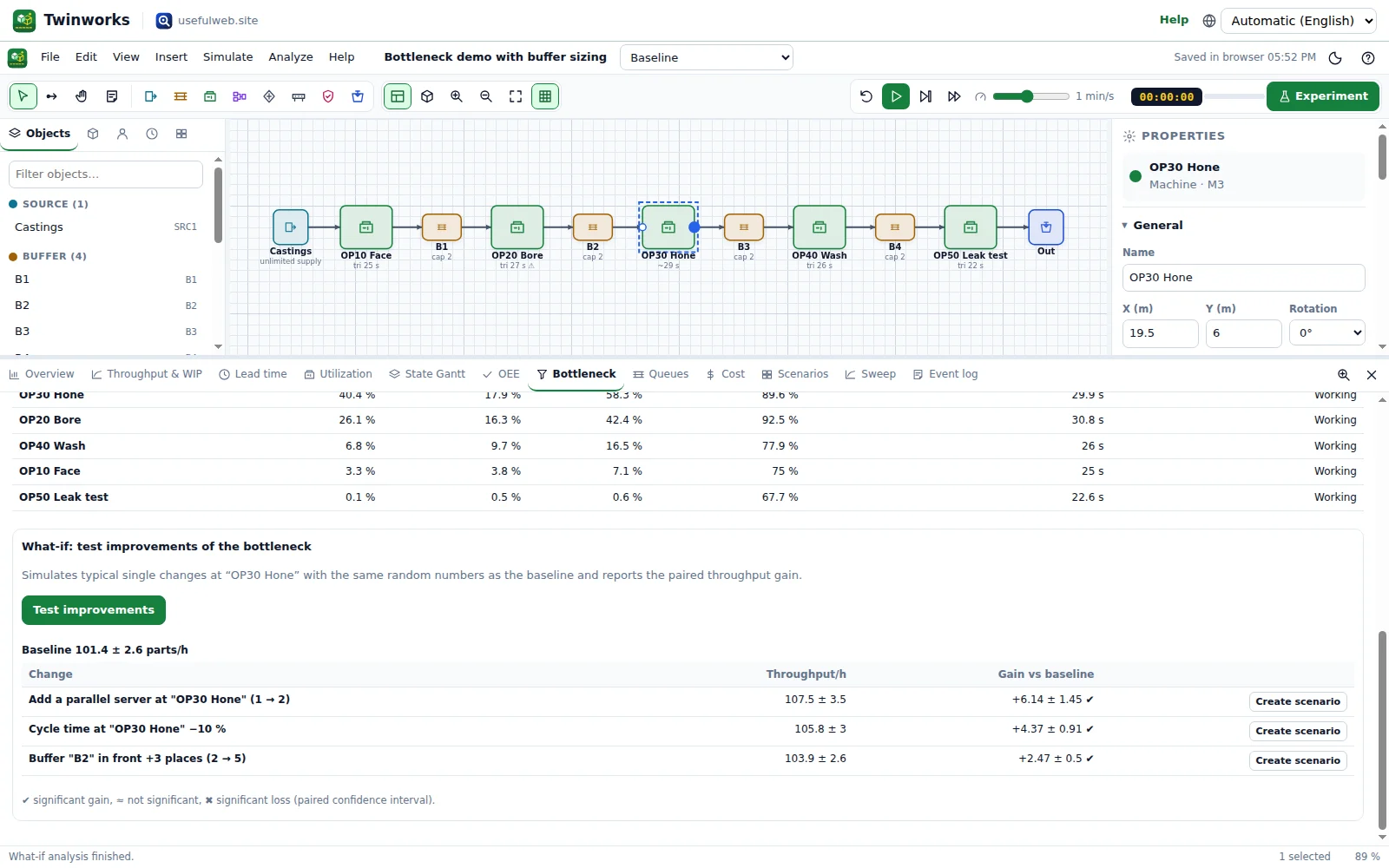Choose the hand pan tool
Screen dimensions: 1389x868
click(82, 96)
